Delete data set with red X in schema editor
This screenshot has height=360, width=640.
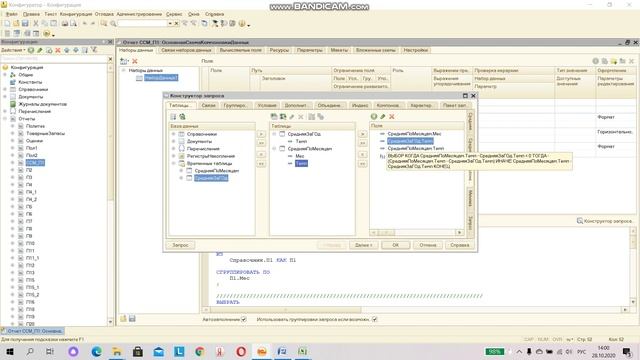pyautogui.click(x=135, y=61)
